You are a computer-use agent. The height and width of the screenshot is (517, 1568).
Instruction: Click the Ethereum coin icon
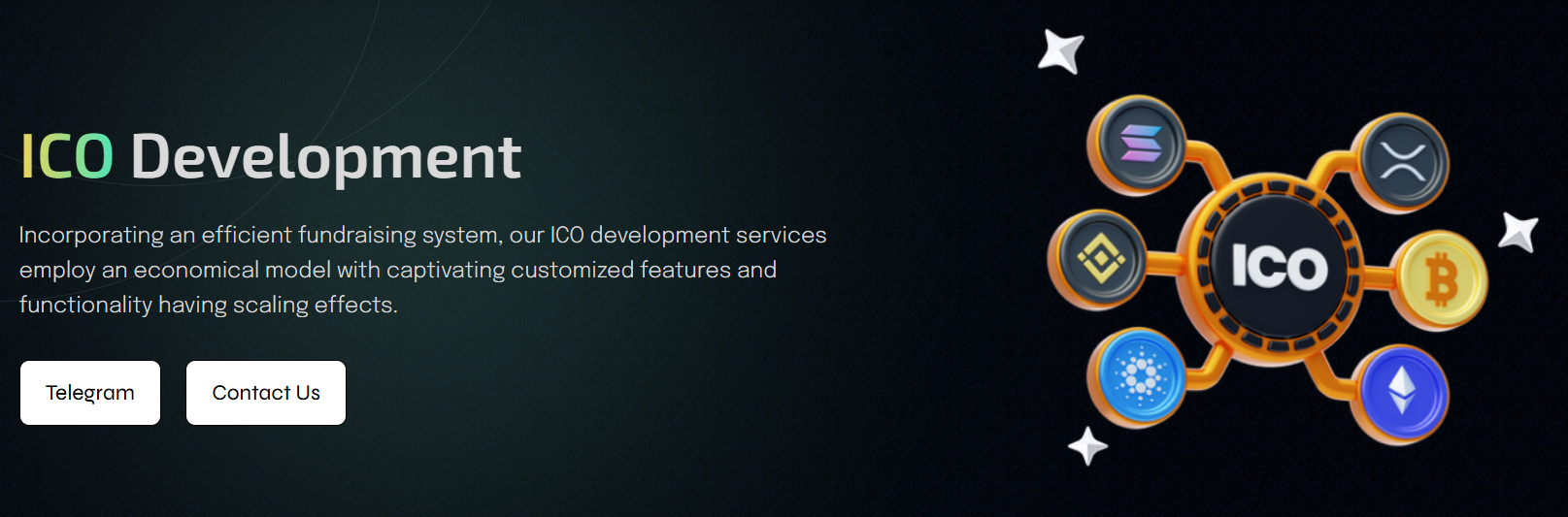coord(1401,393)
